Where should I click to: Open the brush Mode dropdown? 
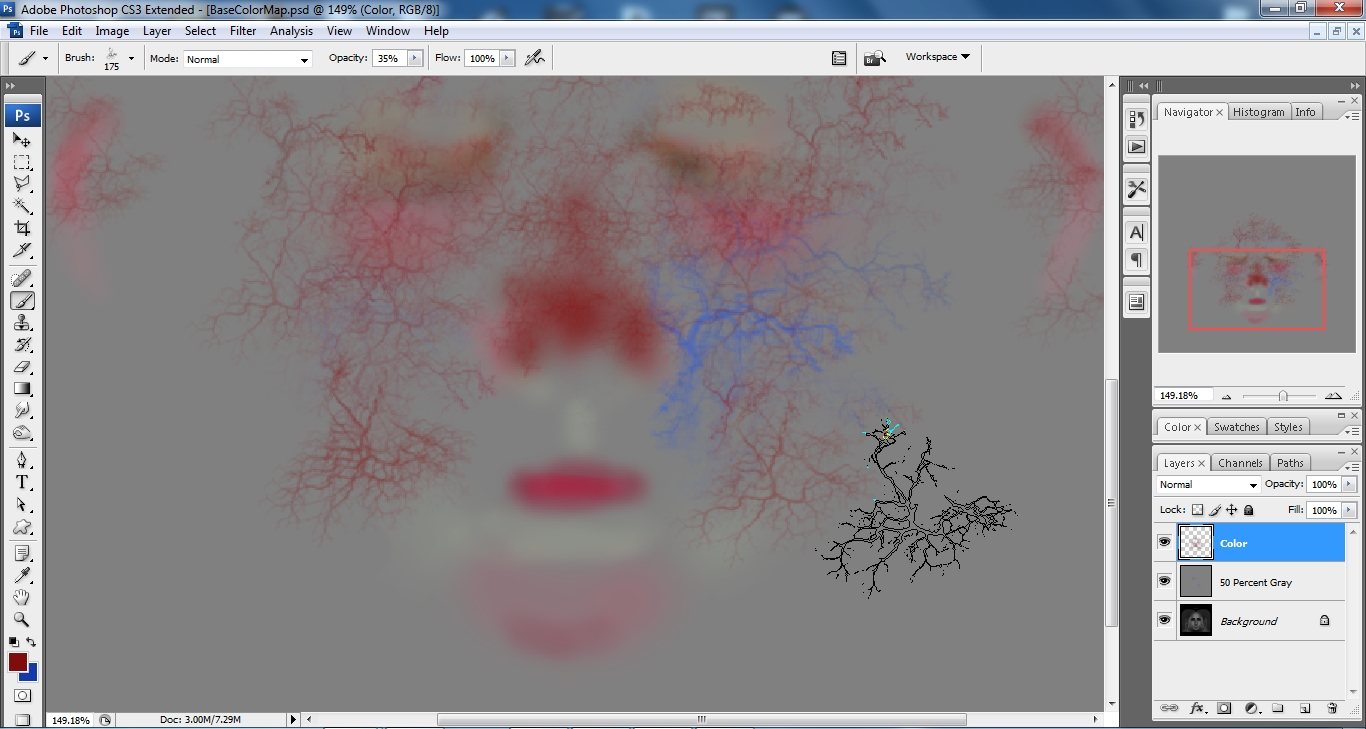click(x=248, y=59)
